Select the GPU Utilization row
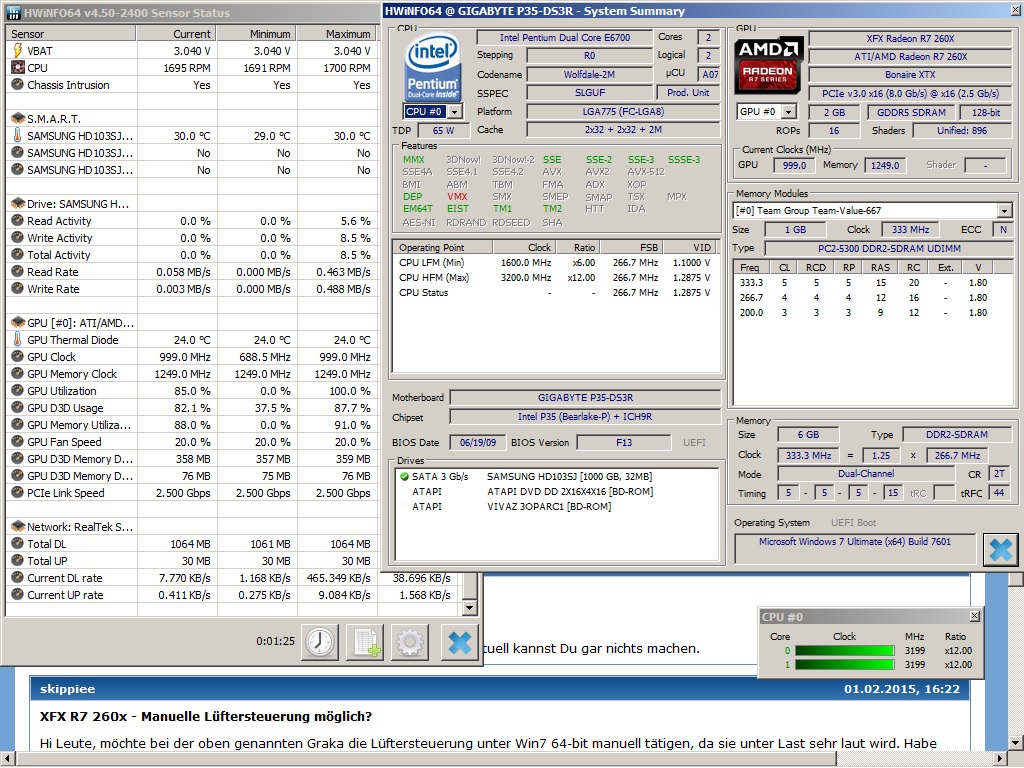 (192, 391)
